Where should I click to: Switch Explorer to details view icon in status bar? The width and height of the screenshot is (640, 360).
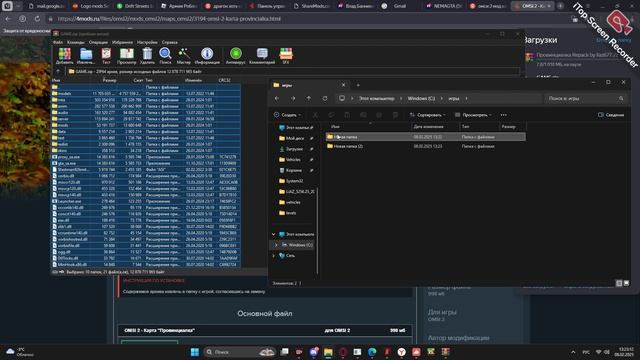[x=619, y=283]
